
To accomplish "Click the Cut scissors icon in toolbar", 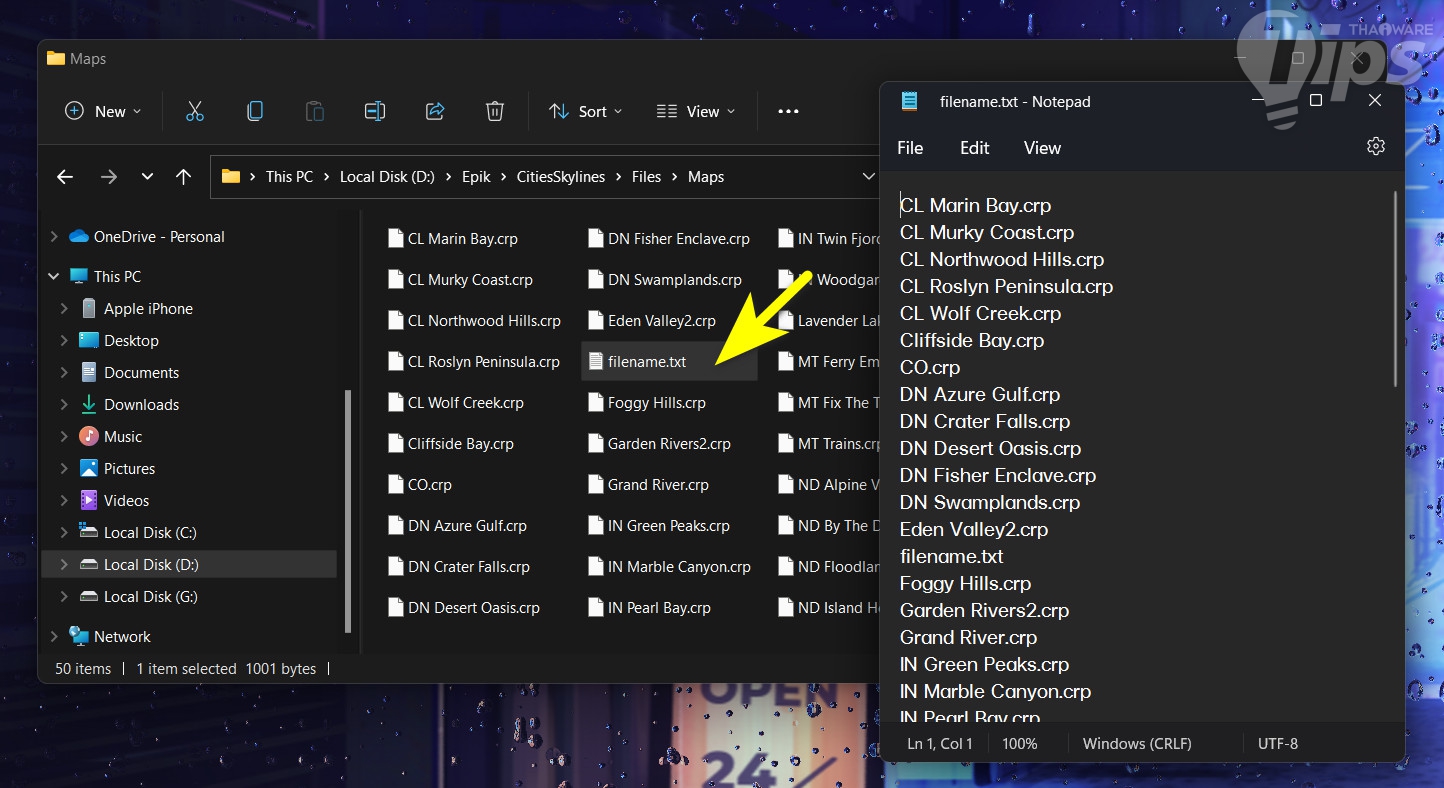I will 195,111.
